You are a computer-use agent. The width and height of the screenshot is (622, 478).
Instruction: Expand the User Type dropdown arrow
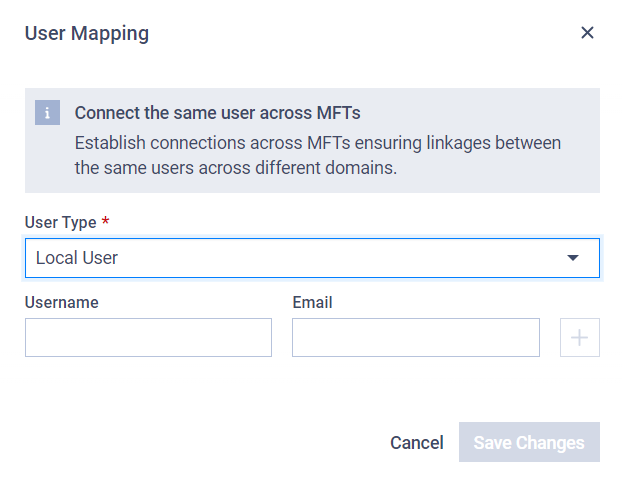pos(572,258)
